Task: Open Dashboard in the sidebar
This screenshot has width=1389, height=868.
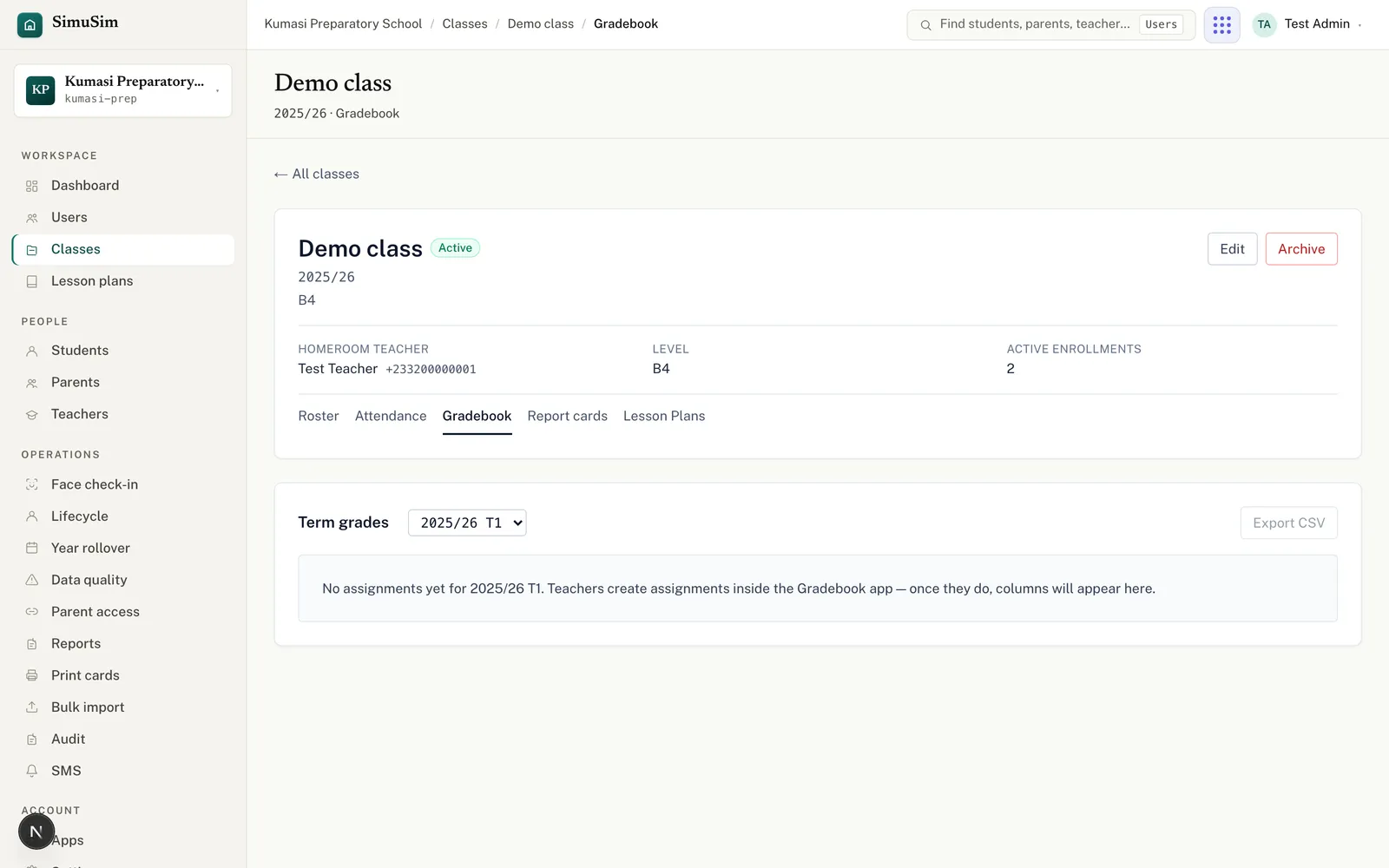Action: pyautogui.click(x=123, y=186)
